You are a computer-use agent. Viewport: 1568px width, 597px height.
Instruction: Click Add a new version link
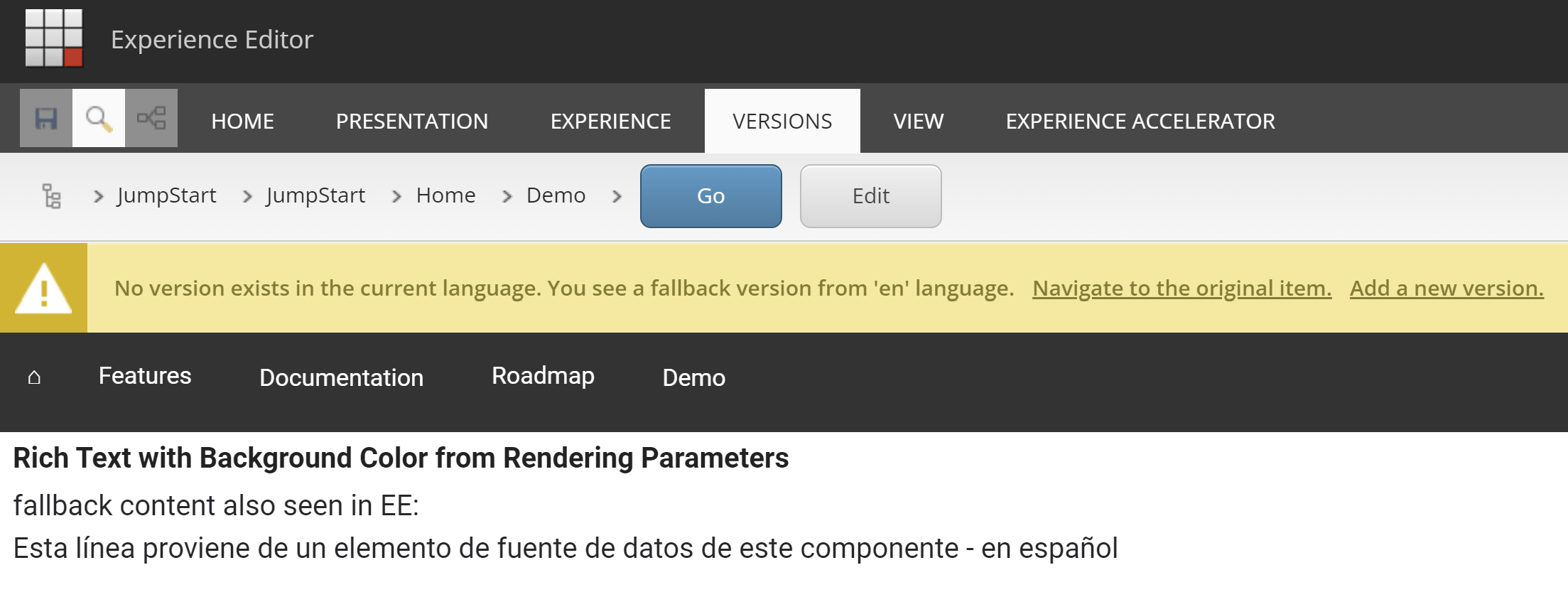point(1447,288)
